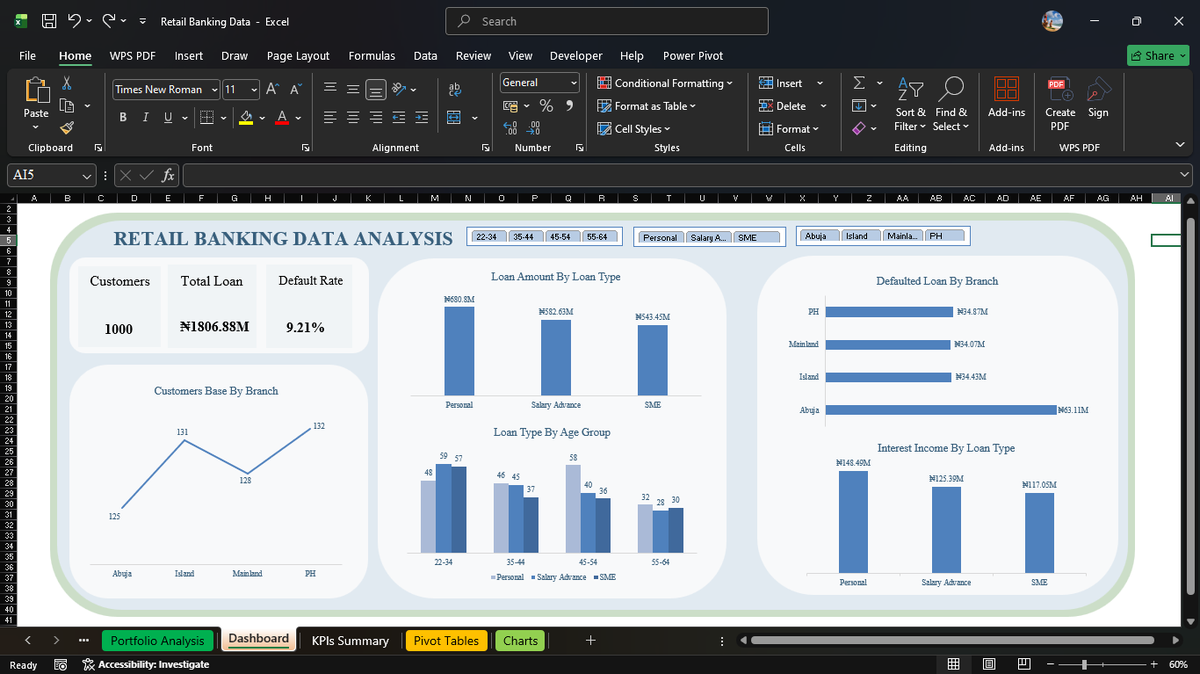Apply center horizontal alignment

pos(353,118)
